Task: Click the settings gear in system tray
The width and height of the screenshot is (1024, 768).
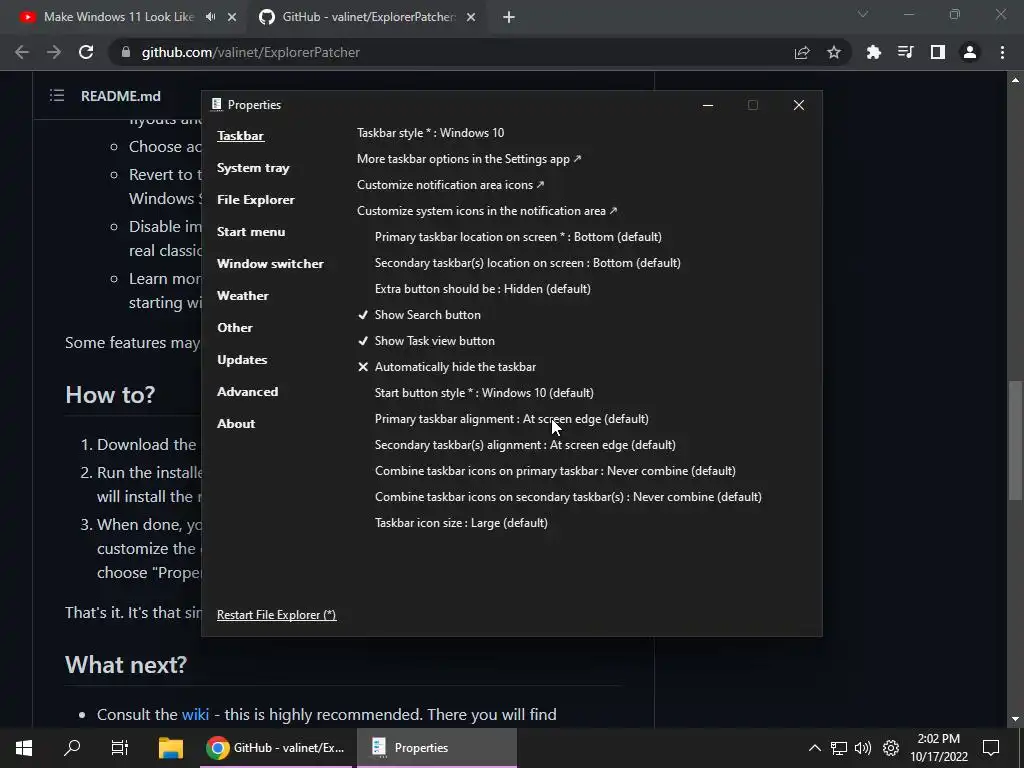Action: 891,748
